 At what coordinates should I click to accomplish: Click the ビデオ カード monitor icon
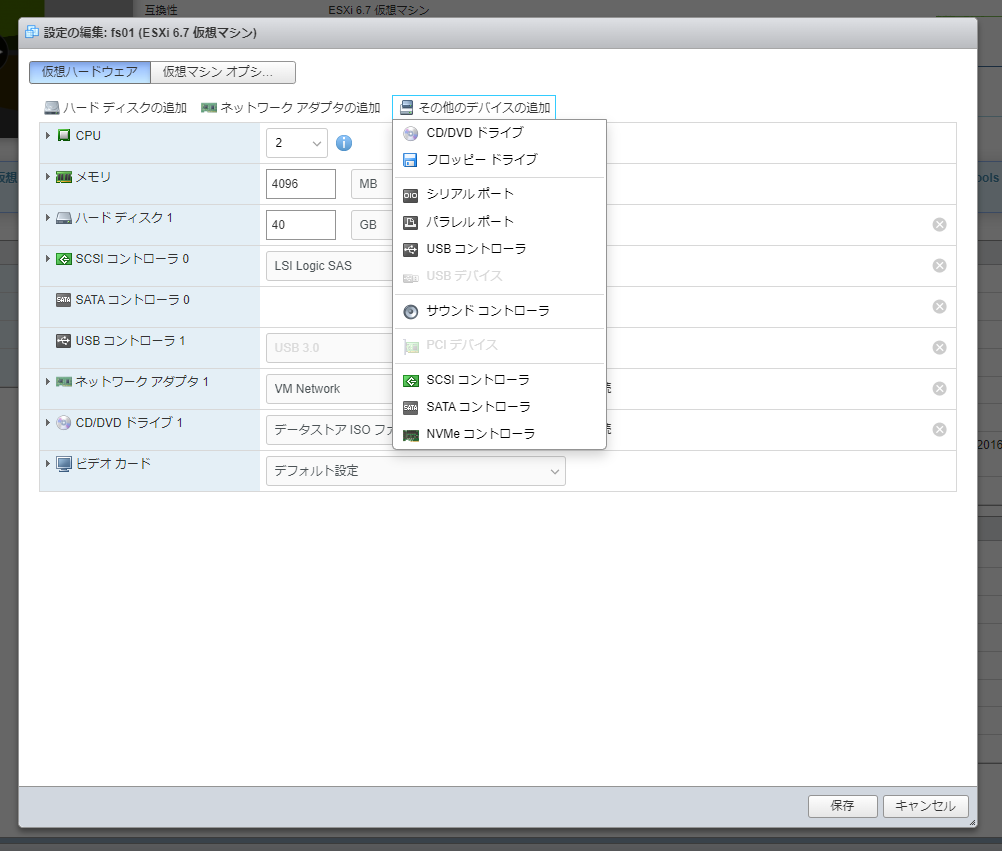coord(64,464)
